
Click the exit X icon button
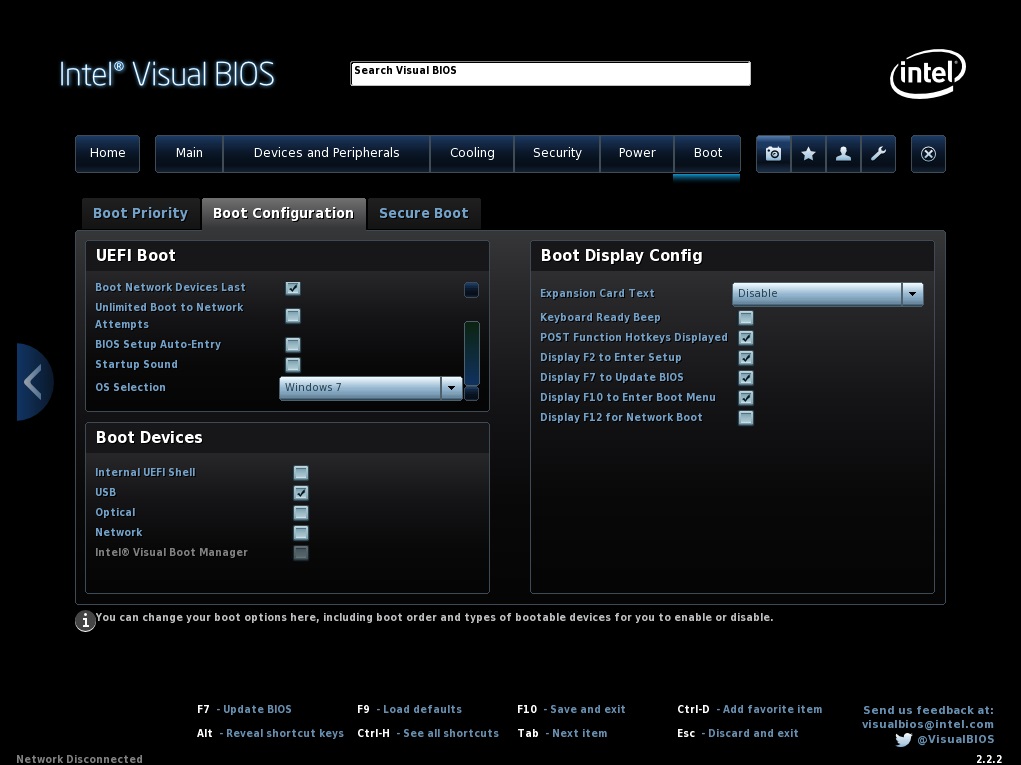(928, 154)
